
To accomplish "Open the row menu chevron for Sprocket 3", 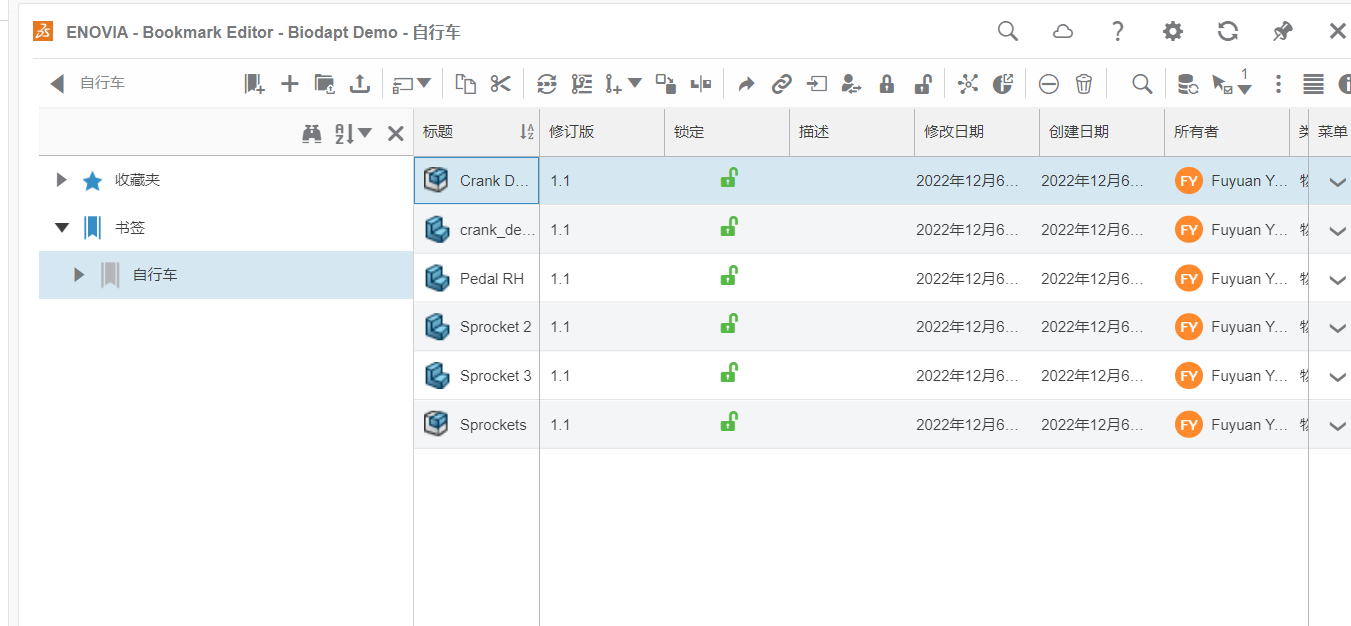I will pos(1337,377).
